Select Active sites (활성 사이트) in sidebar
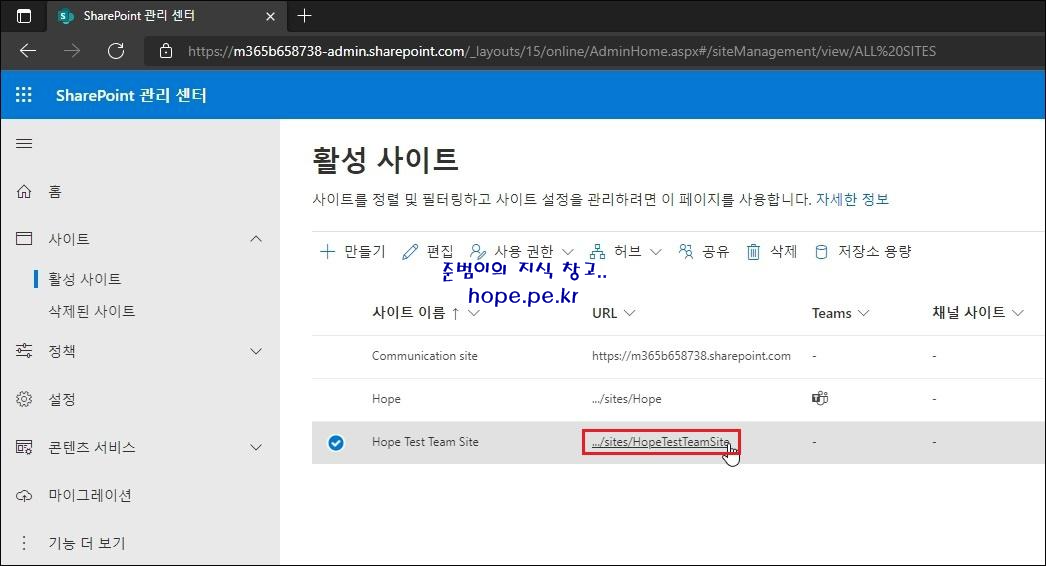Viewport: 1046px width, 566px height. (85, 279)
